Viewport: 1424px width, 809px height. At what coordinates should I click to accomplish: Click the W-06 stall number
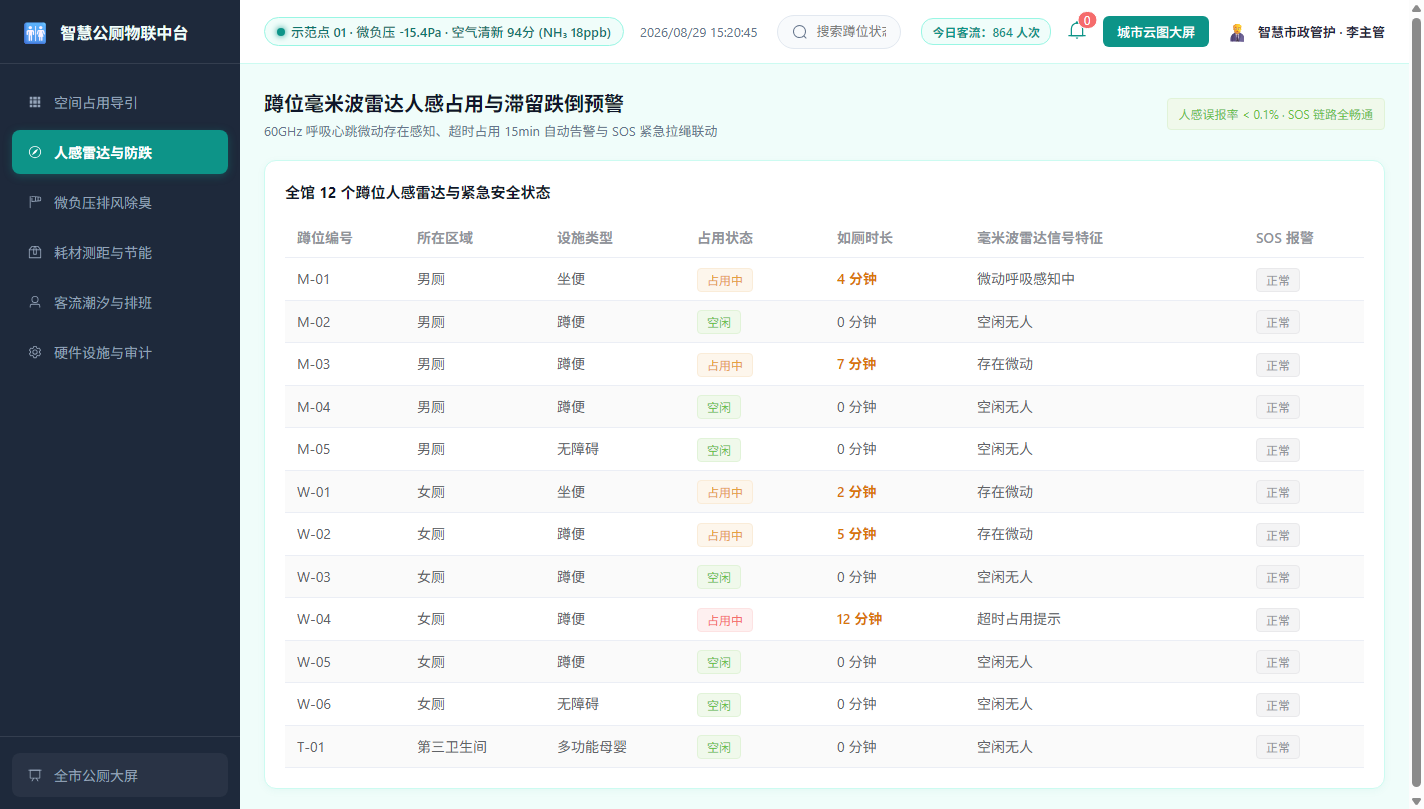click(x=314, y=704)
